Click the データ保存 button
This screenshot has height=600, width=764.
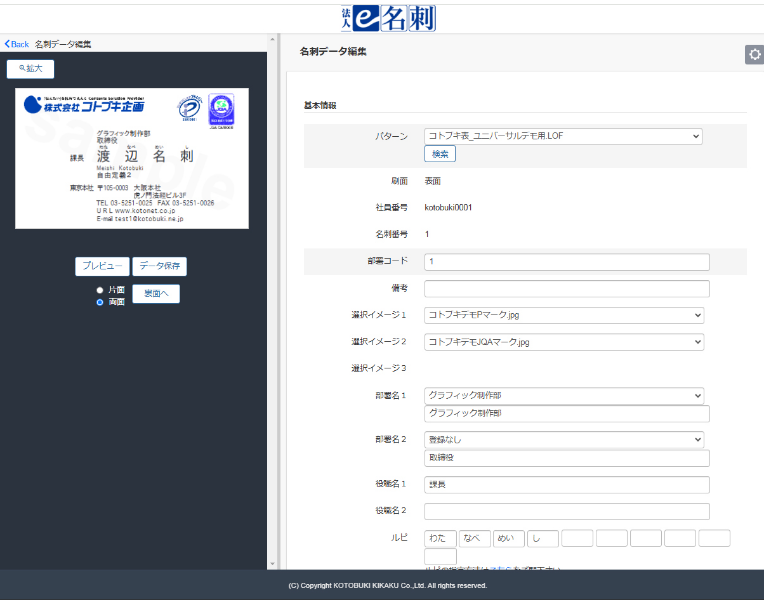click(x=159, y=266)
